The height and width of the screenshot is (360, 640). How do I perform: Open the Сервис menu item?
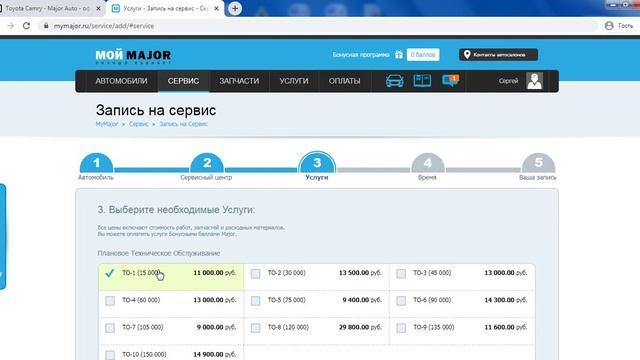pos(183,81)
